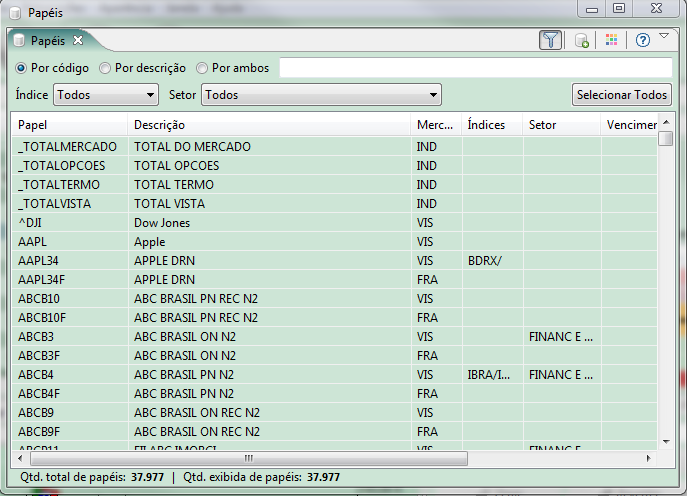Toggle the filter funnel icon
Image resolution: width=687 pixels, height=496 pixels.
550,40
